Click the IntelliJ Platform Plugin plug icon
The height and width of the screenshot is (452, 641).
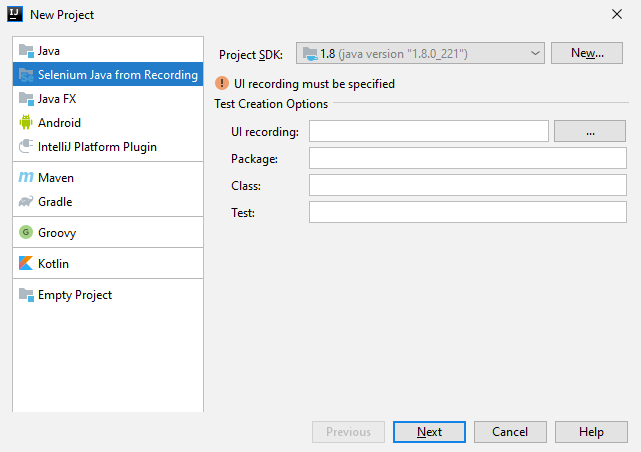[26, 146]
